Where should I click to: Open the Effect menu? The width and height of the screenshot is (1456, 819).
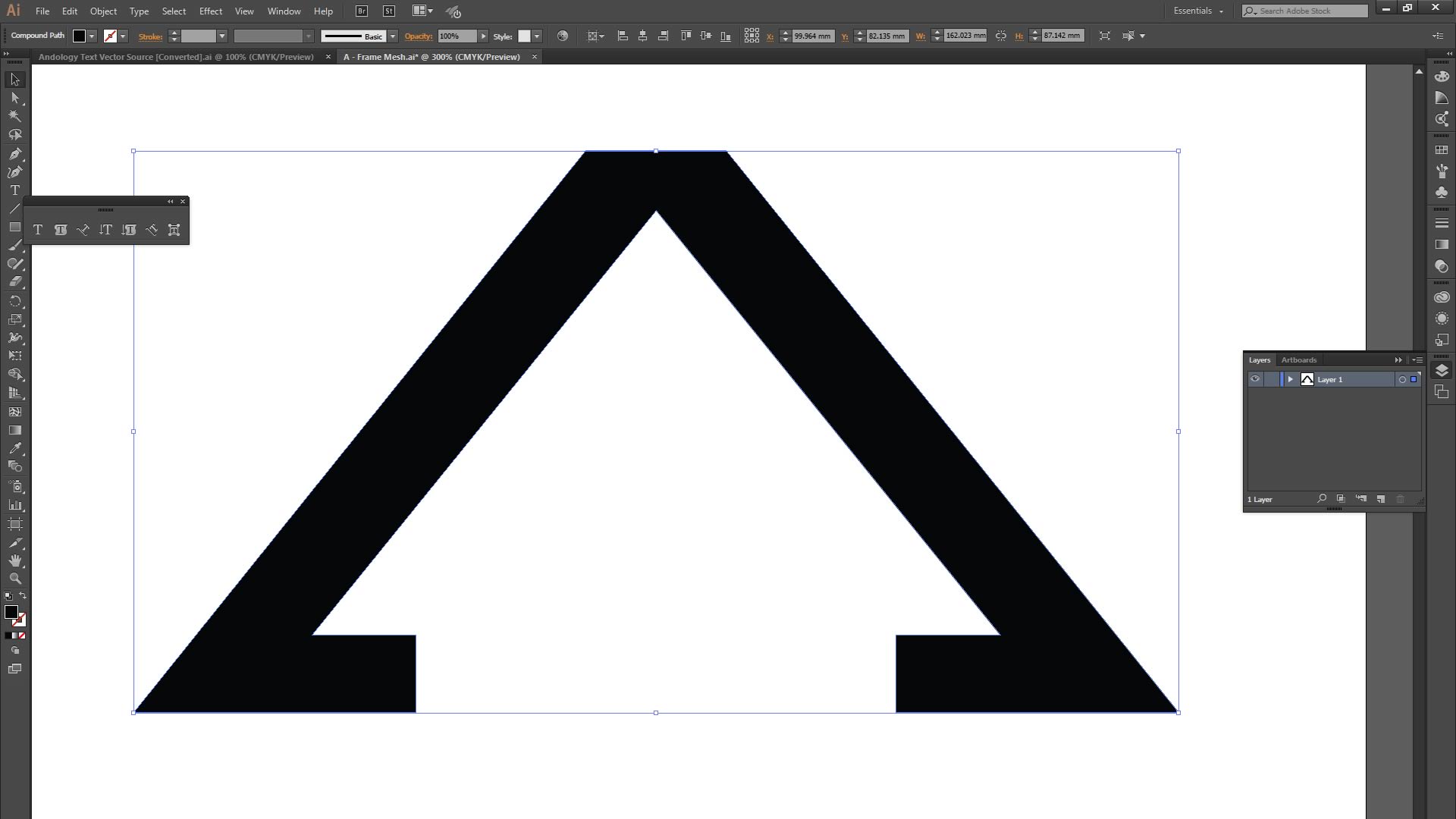(x=210, y=11)
